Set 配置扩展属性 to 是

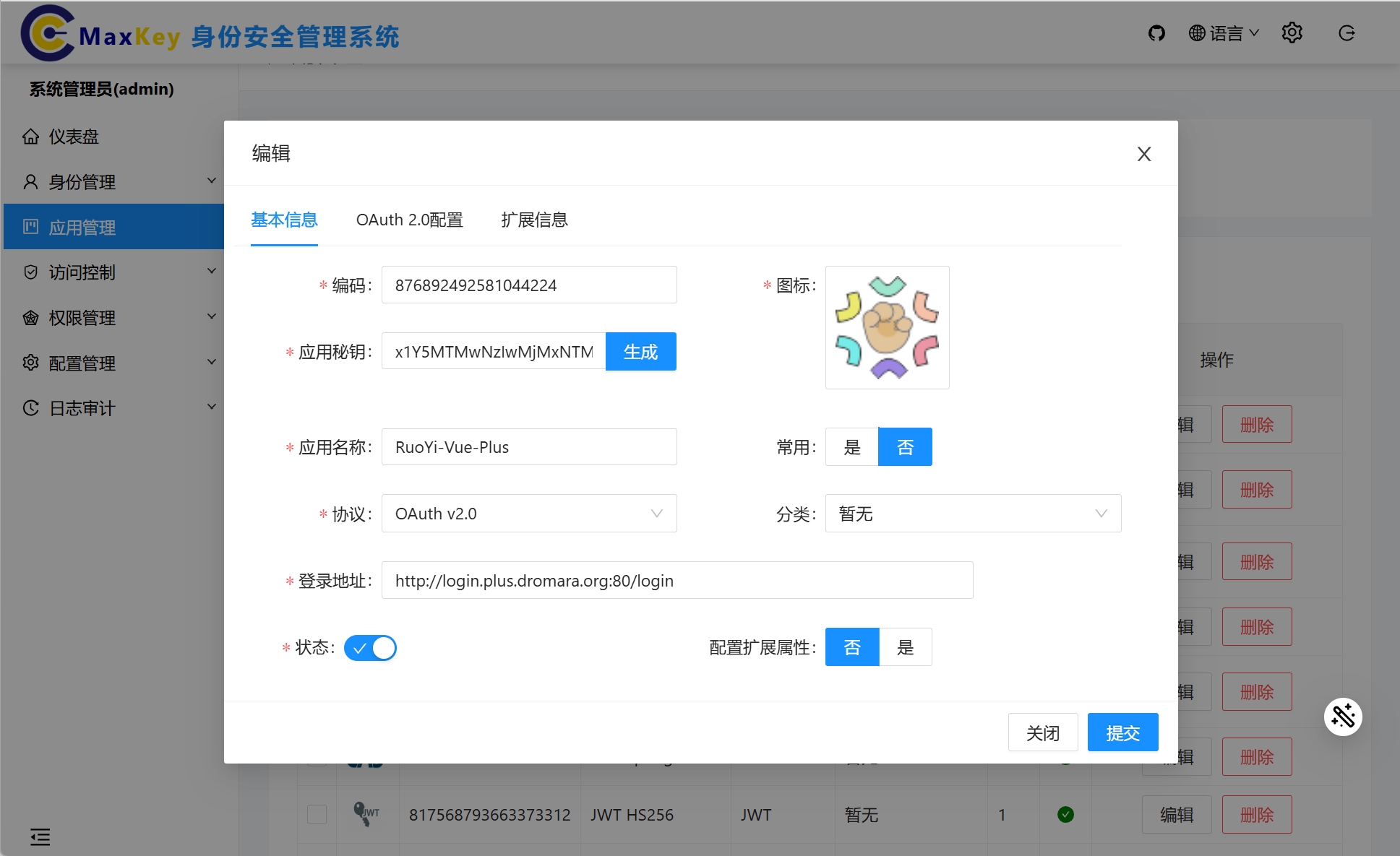click(905, 647)
